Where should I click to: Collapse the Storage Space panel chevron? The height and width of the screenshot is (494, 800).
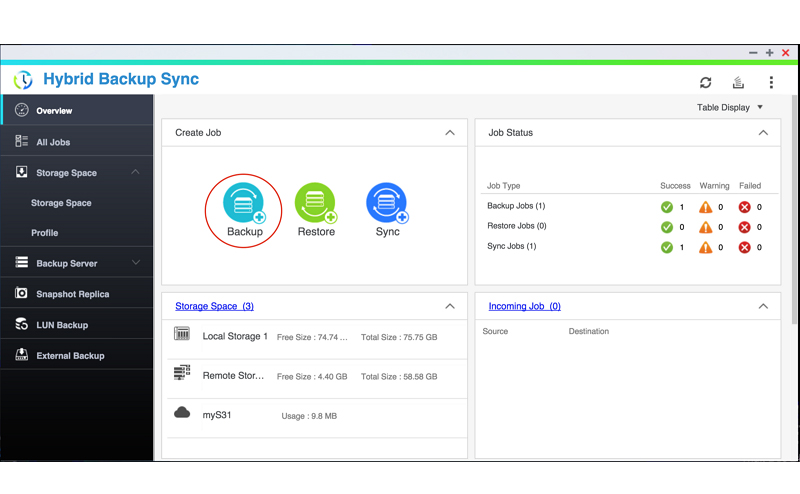[x=449, y=306]
